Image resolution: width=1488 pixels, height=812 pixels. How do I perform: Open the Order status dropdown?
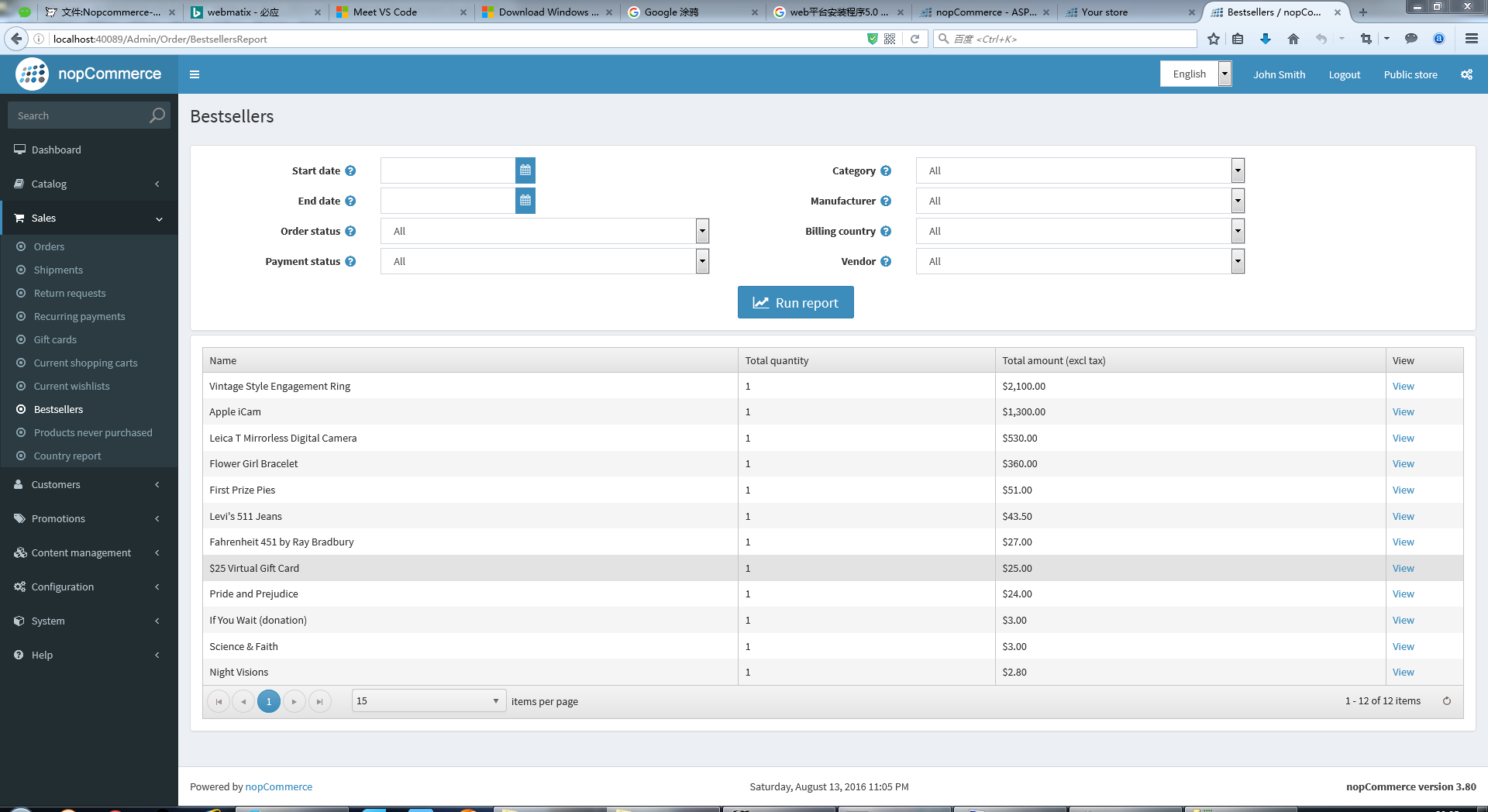(x=545, y=231)
